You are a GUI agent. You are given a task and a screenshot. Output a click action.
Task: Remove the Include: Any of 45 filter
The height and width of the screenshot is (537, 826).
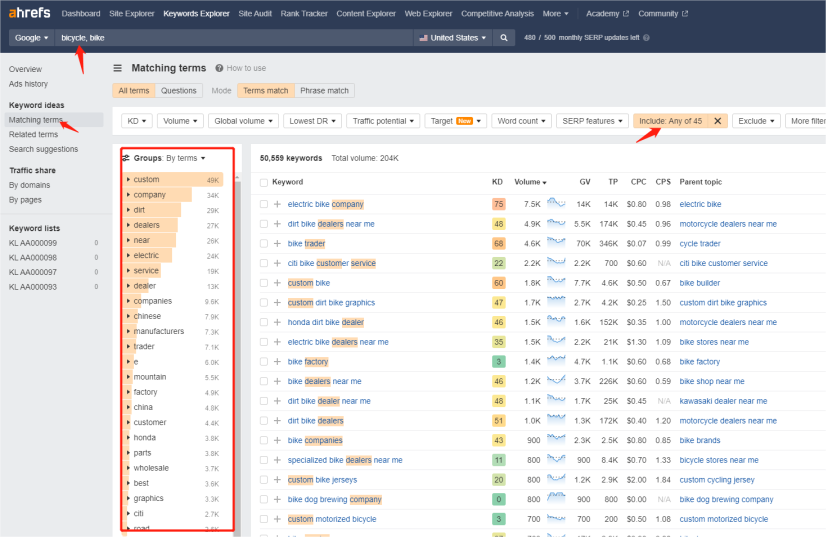tap(717, 121)
